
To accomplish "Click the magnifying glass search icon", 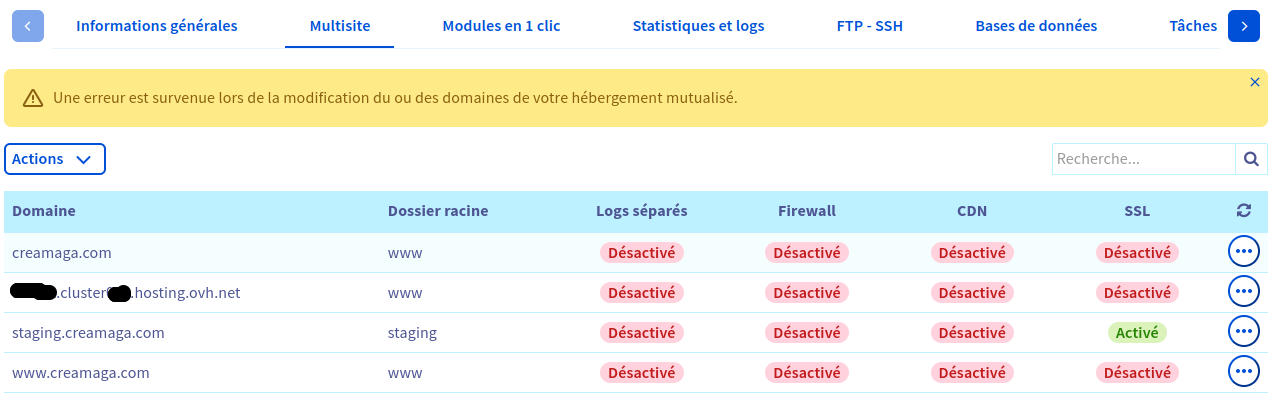I will pyautogui.click(x=1251, y=159).
